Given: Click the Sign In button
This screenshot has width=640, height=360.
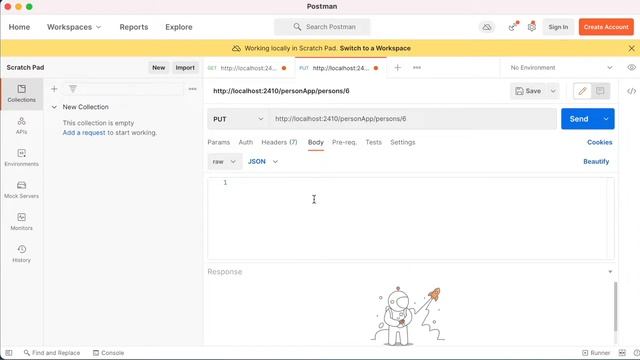Looking at the screenshot, I should click(x=558, y=27).
